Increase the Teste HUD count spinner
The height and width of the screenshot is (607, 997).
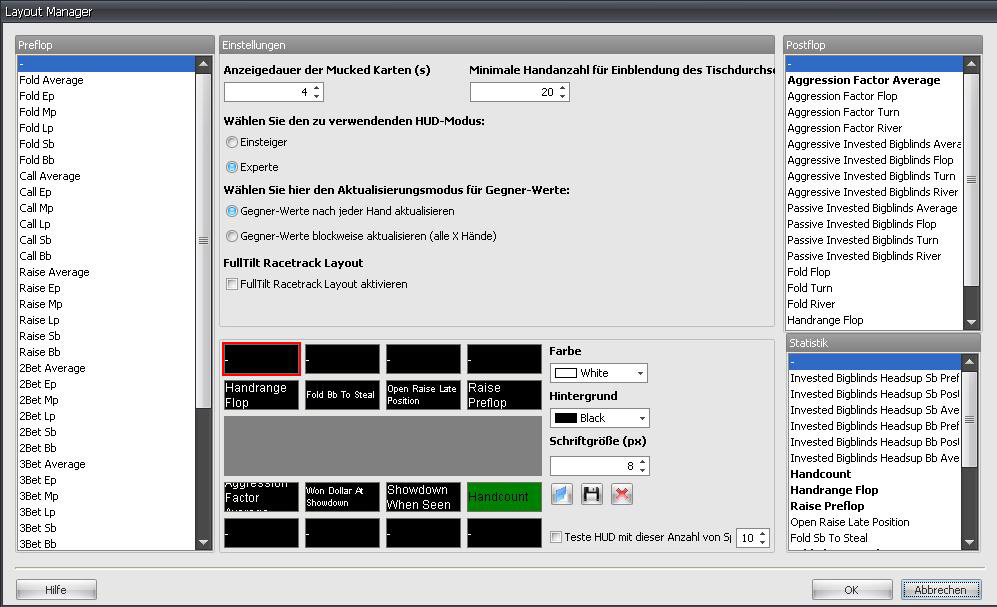pos(763,534)
